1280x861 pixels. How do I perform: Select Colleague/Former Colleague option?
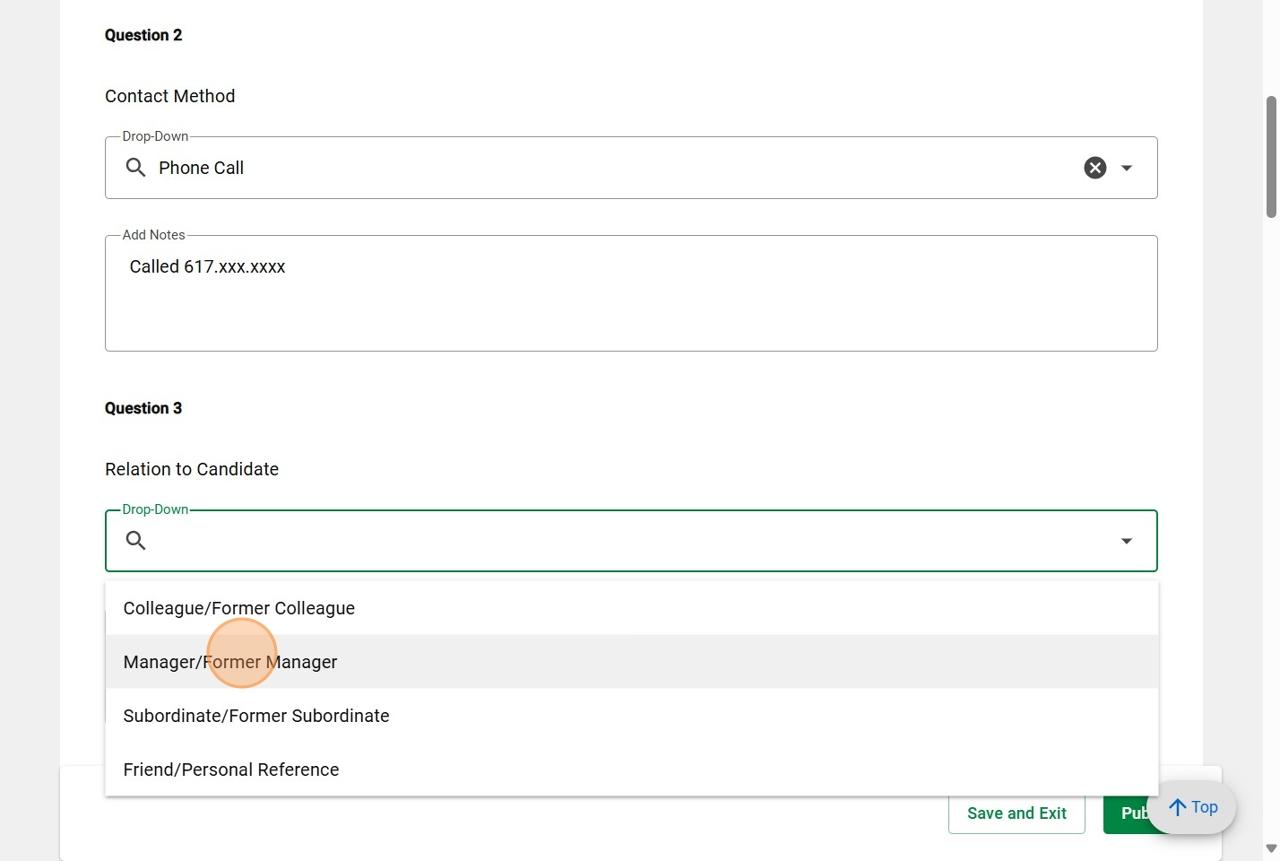click(x=239, y=608)
